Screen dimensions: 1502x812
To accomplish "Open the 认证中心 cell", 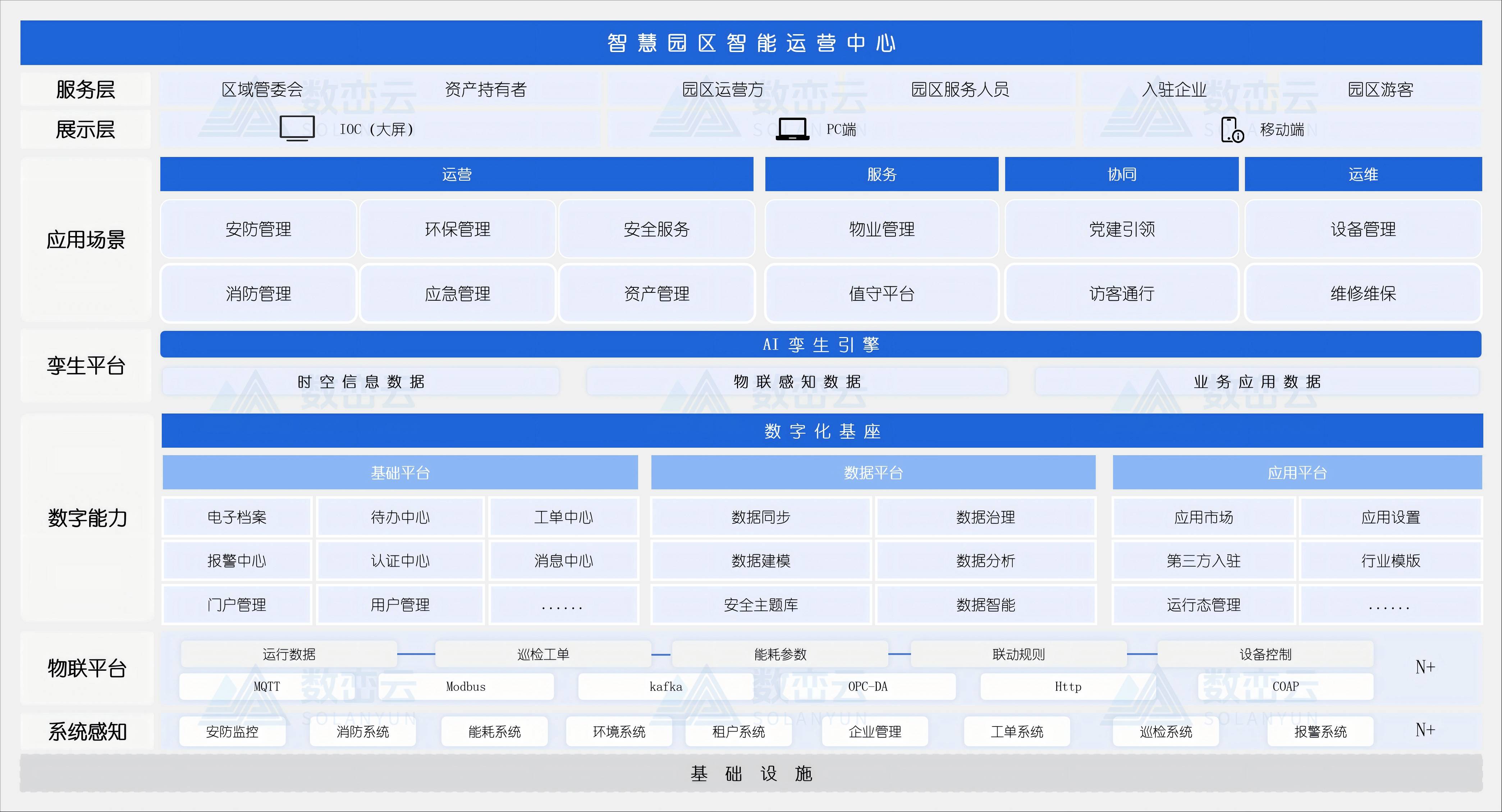I will 400,561.
